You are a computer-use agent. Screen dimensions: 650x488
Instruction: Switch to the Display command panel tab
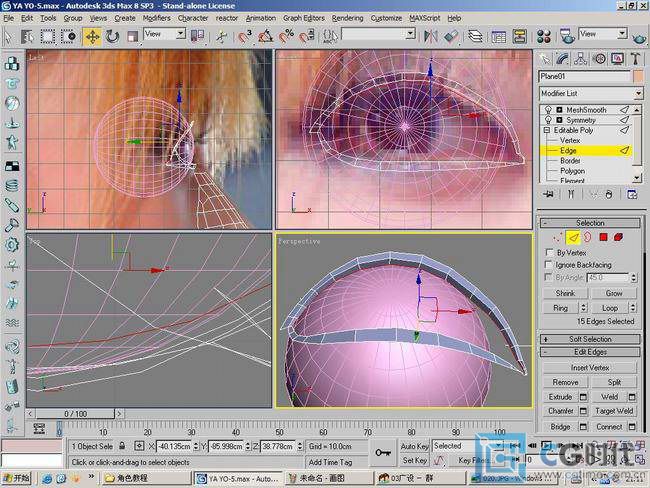(x=618, y=59)
